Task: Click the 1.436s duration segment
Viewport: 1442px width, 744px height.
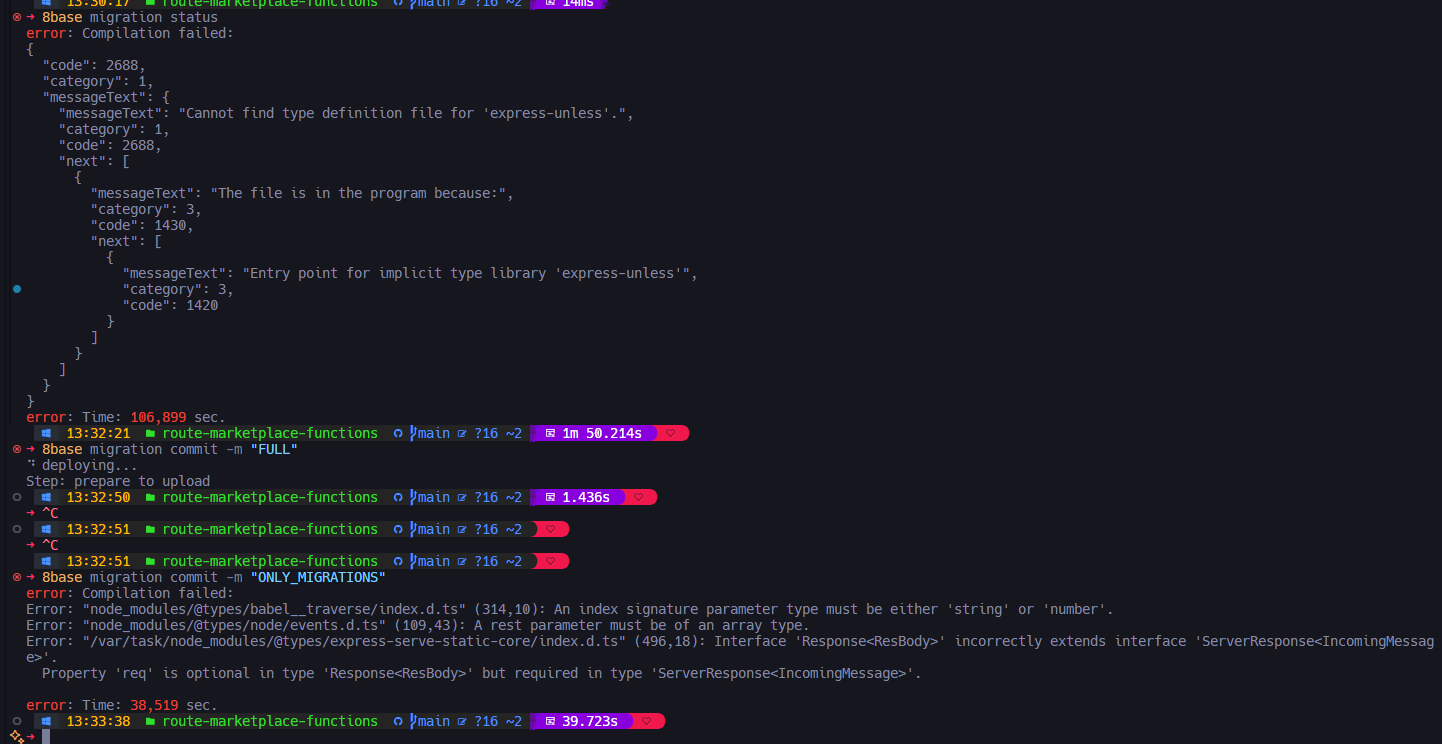Action: [x=585, y=497]
